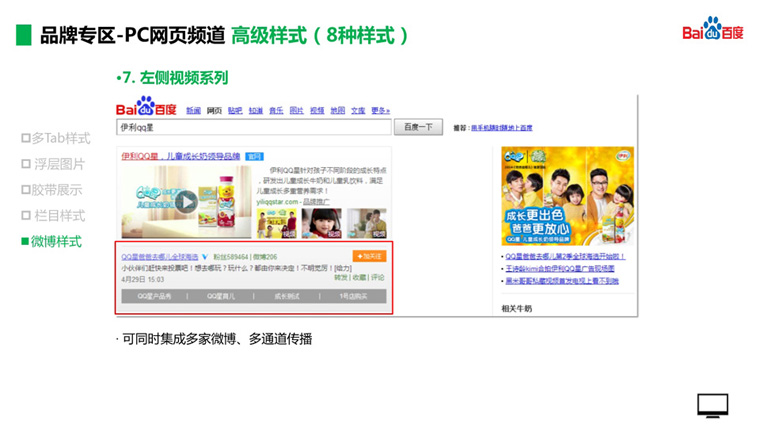
Task: Click the blue 官网 badge
Action: point(254,157)
